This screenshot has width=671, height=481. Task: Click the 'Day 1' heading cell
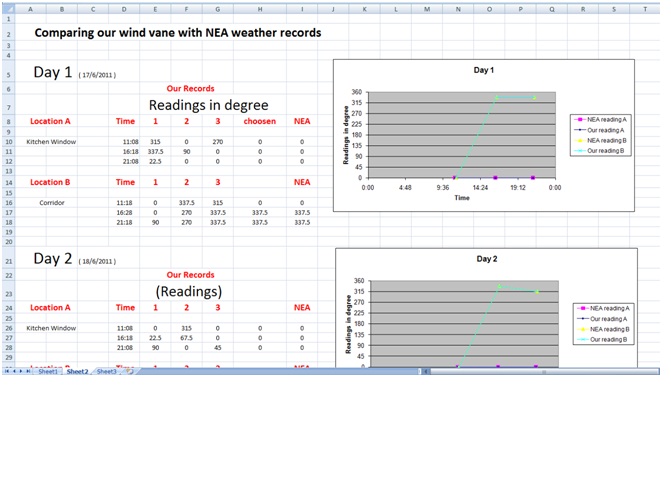pyautogui.click(x=53, y=72)
